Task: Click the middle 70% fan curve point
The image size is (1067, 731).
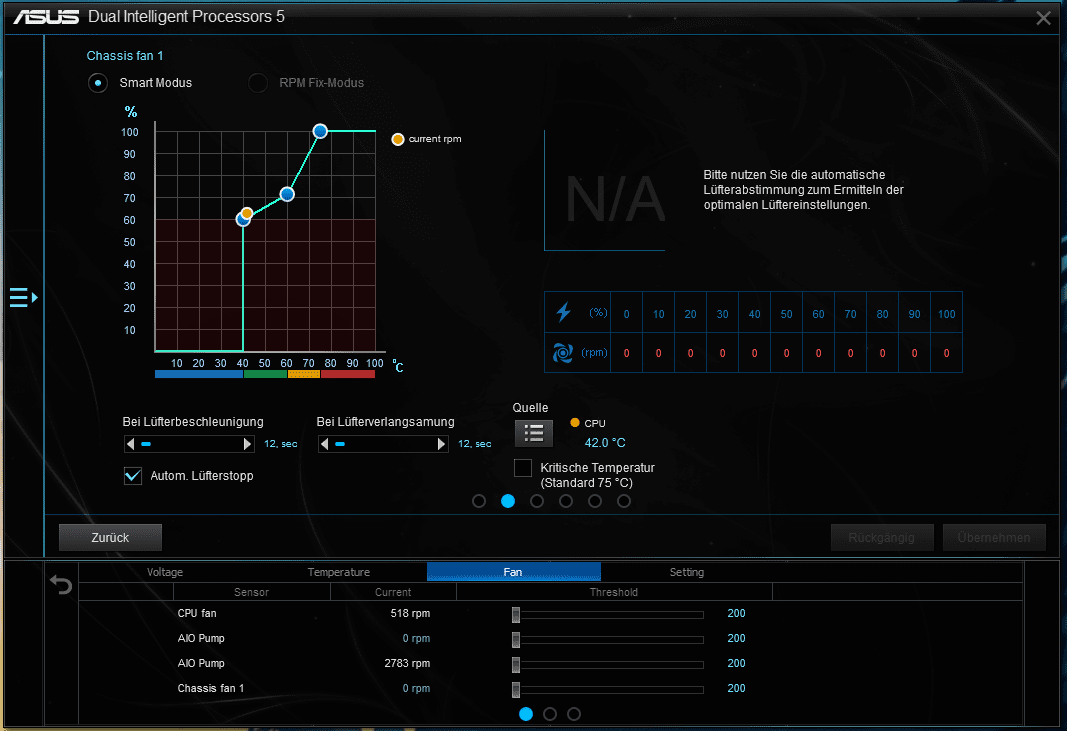Action: coord(287,195)
